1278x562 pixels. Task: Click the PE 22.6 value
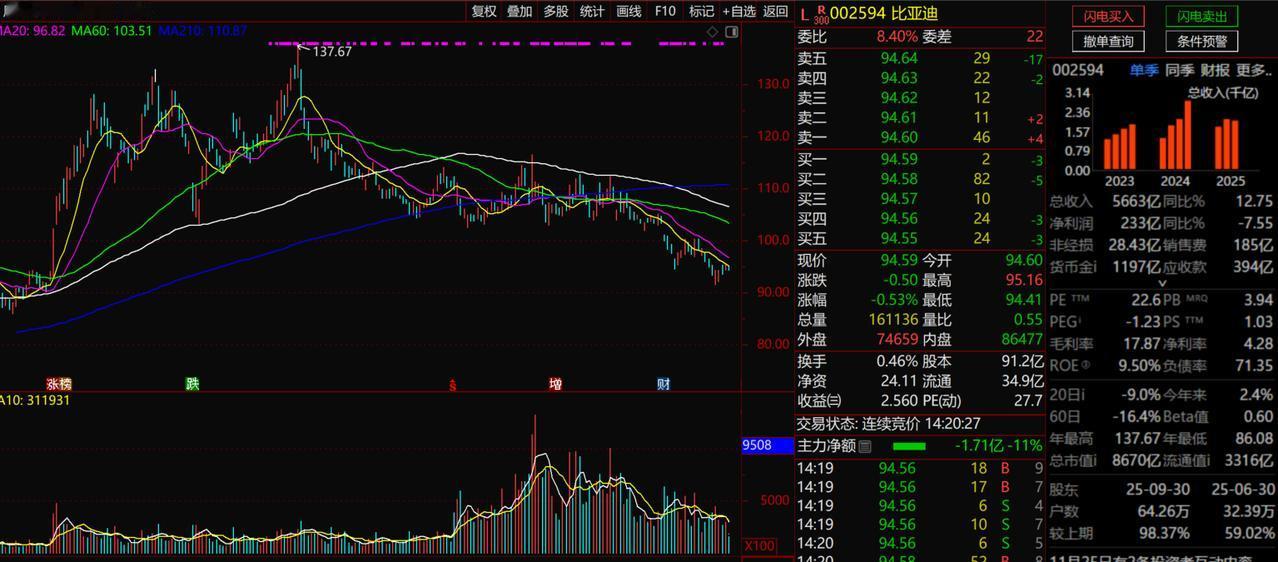1145,300
